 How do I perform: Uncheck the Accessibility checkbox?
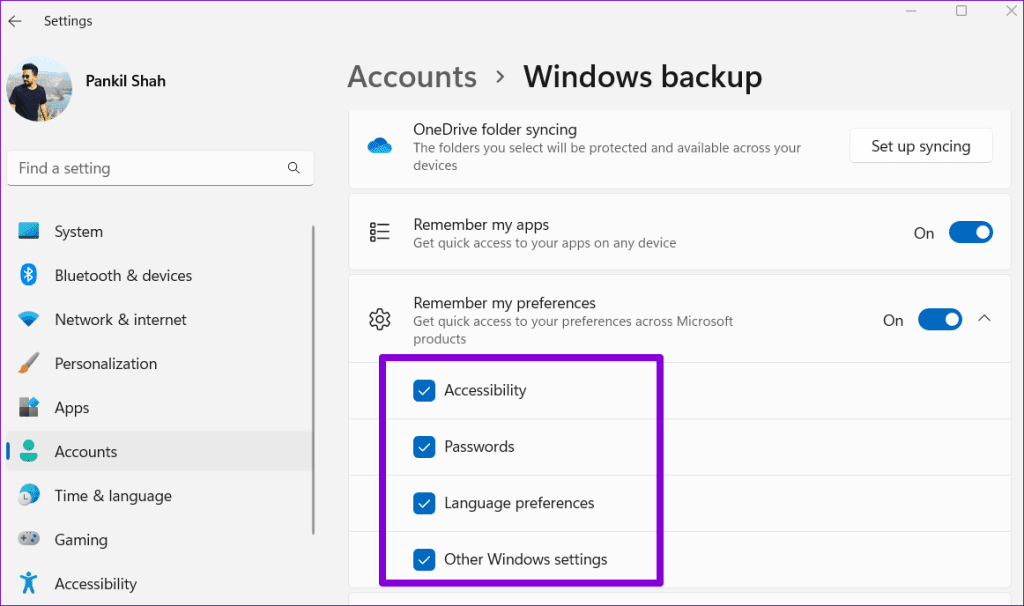point(424,391)
